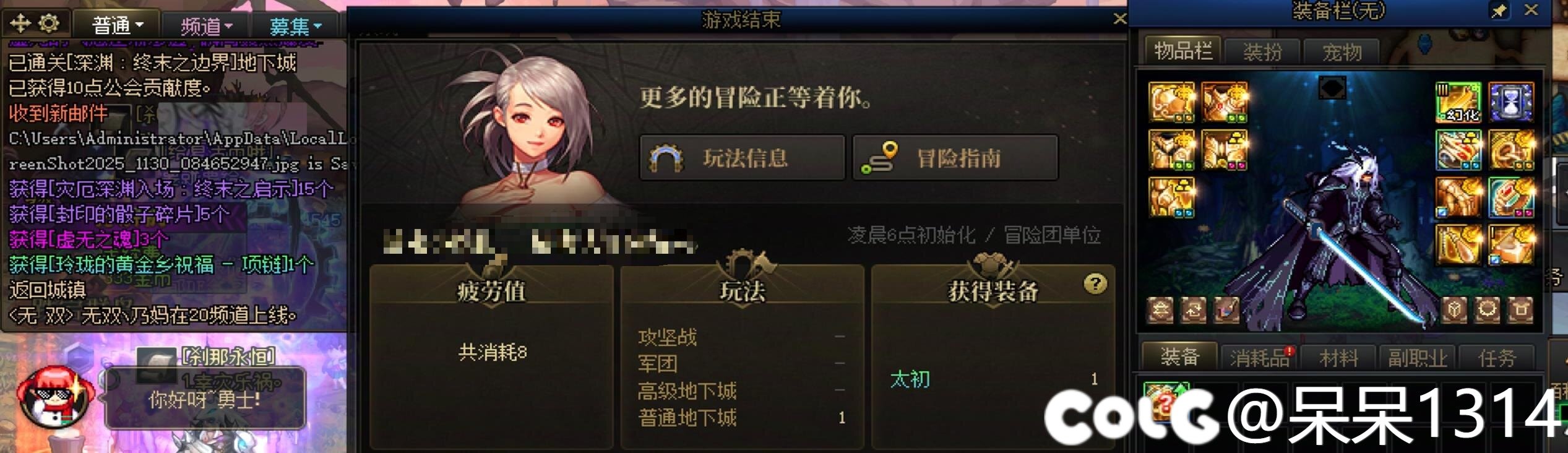Close the 游戏结束 results window

pos(1119,19)
